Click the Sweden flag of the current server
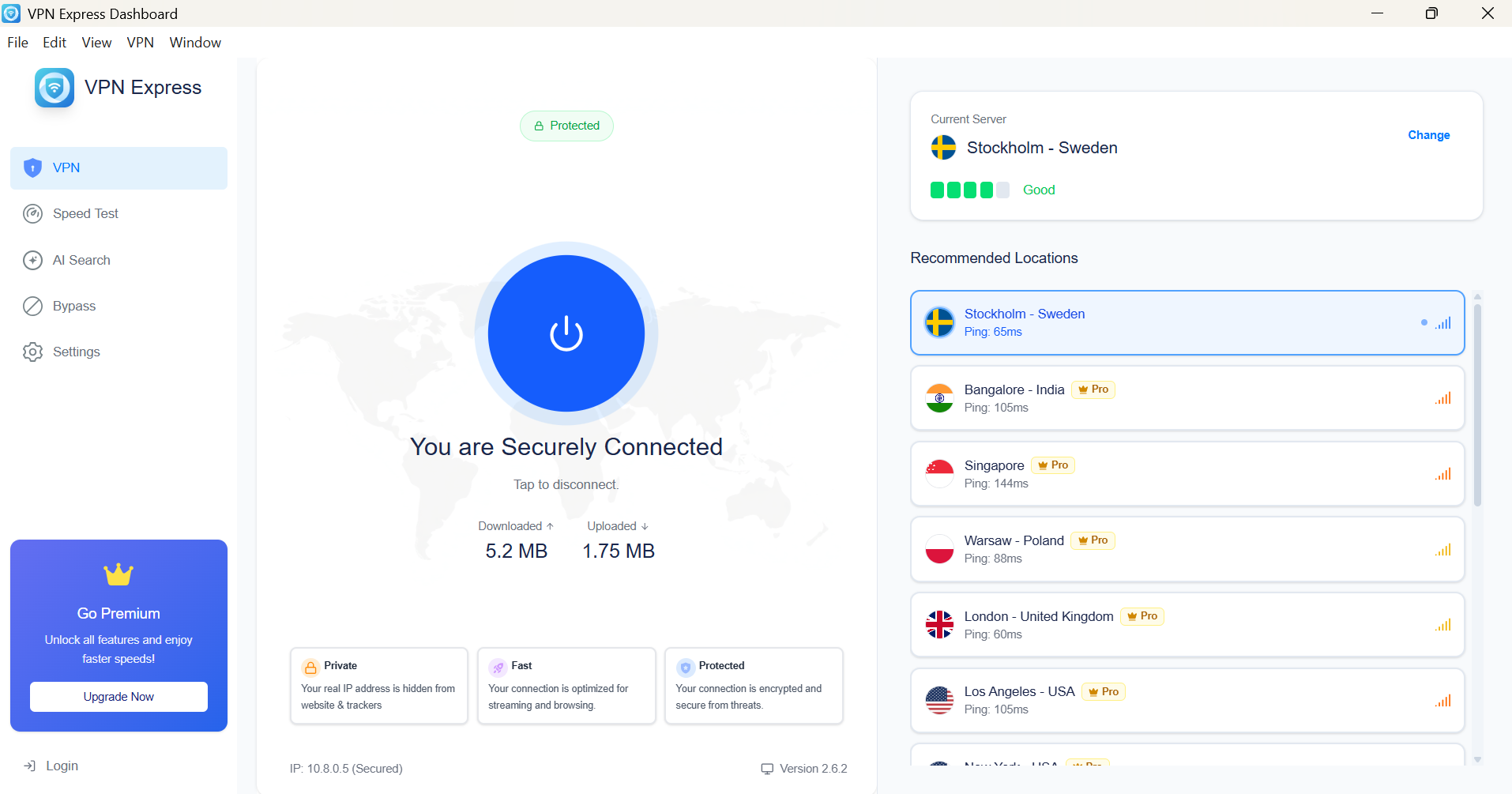The image size is (1512, 794). pos(943,148)
